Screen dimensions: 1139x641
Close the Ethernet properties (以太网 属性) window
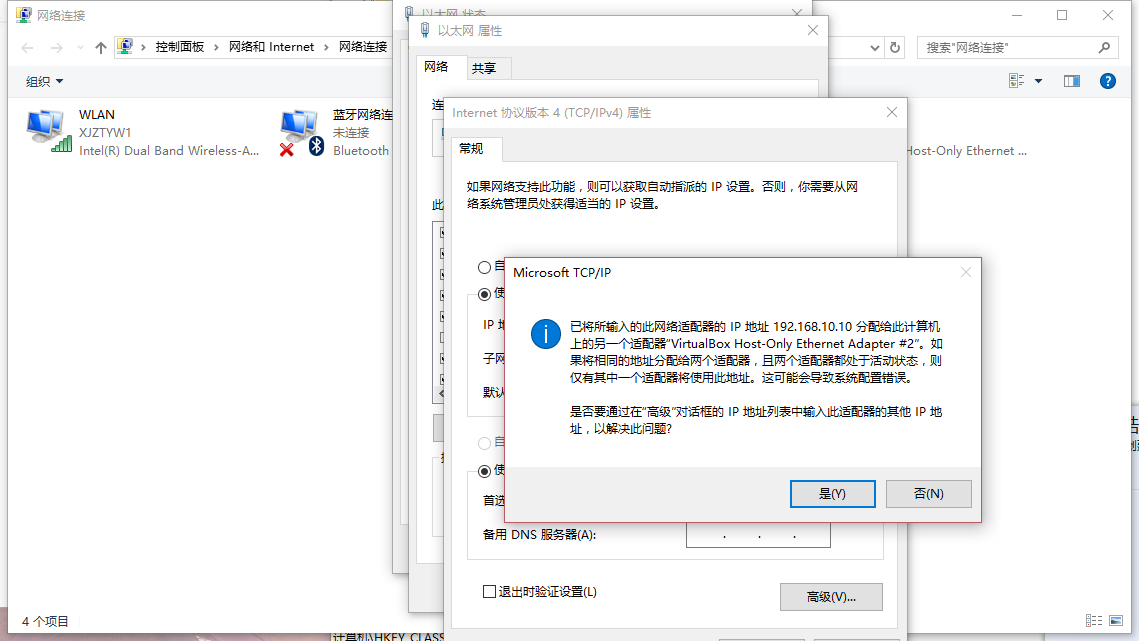(813, 30)
